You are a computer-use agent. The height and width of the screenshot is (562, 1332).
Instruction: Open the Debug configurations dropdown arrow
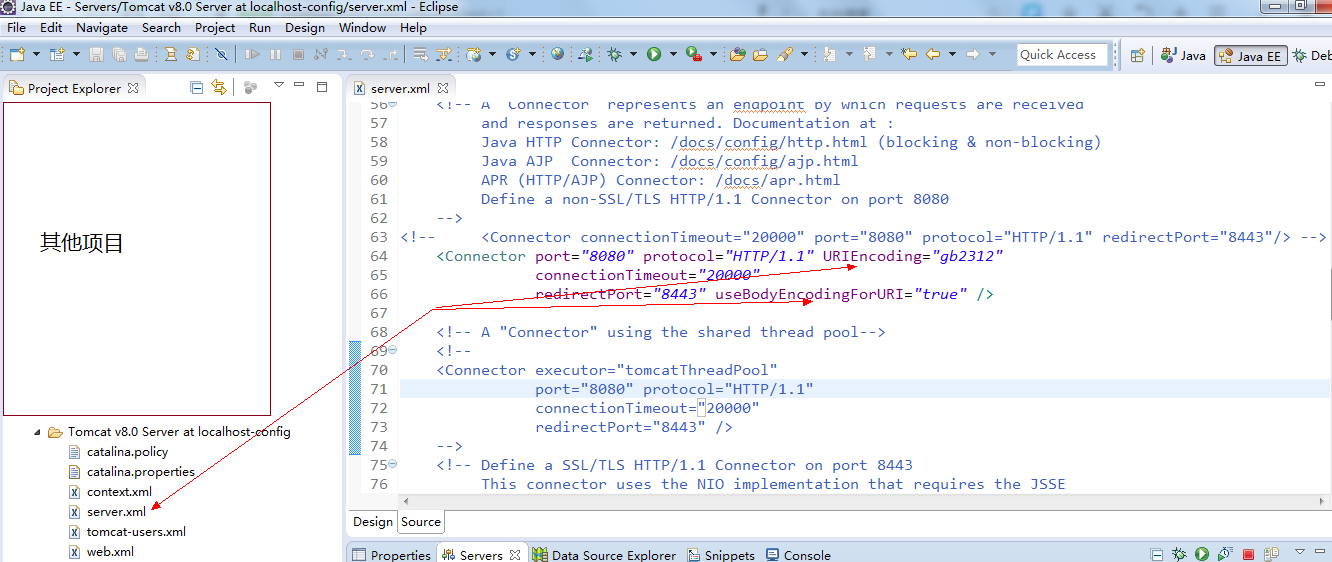coord(633,54)
